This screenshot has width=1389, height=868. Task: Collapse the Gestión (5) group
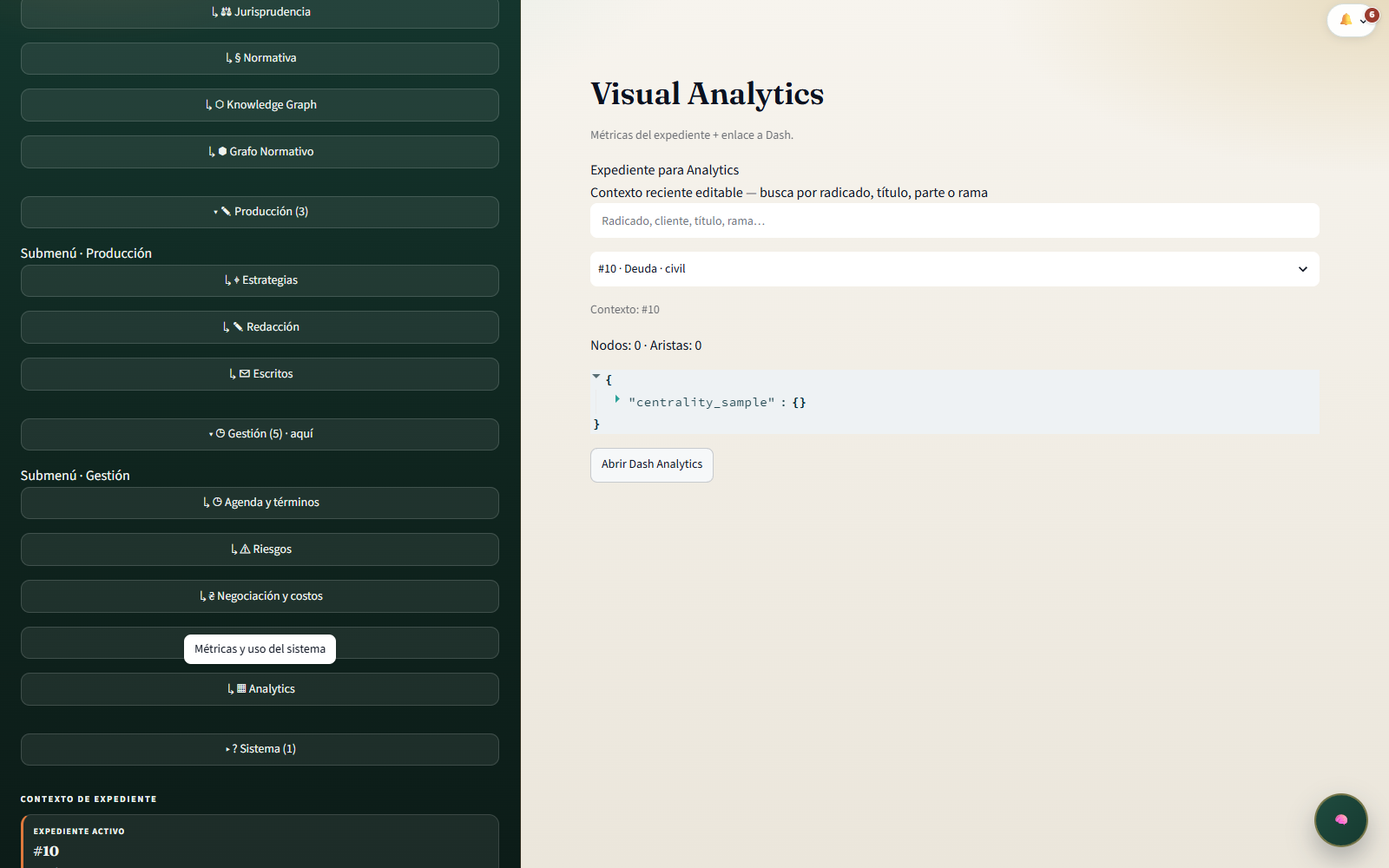click(260, 434)
